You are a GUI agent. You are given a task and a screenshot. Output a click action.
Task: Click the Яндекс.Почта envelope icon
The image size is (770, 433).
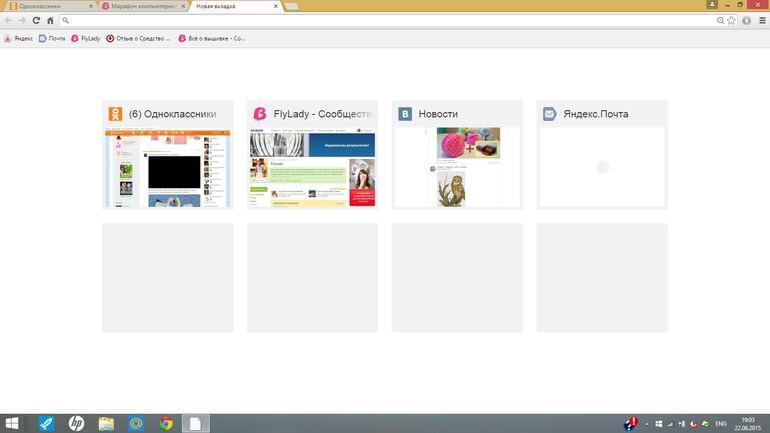[x=550, y=114]
